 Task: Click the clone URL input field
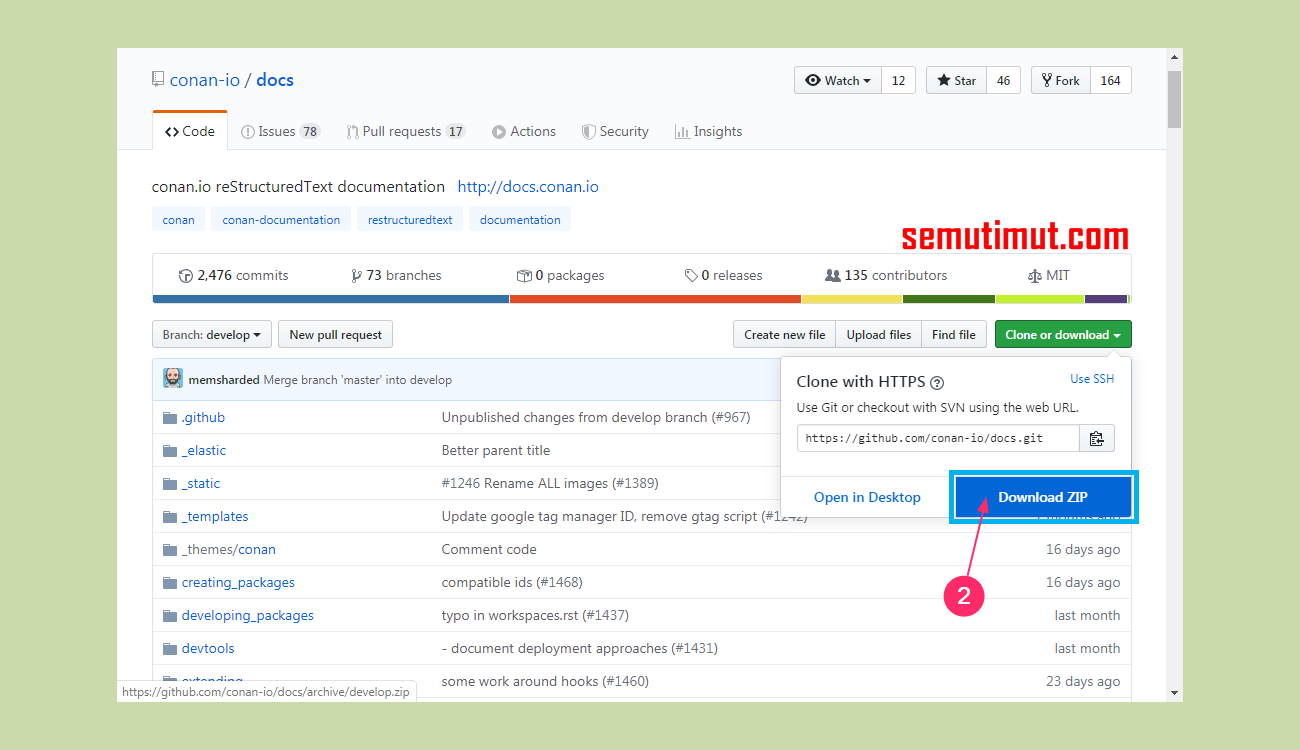[x=938, y=438]
